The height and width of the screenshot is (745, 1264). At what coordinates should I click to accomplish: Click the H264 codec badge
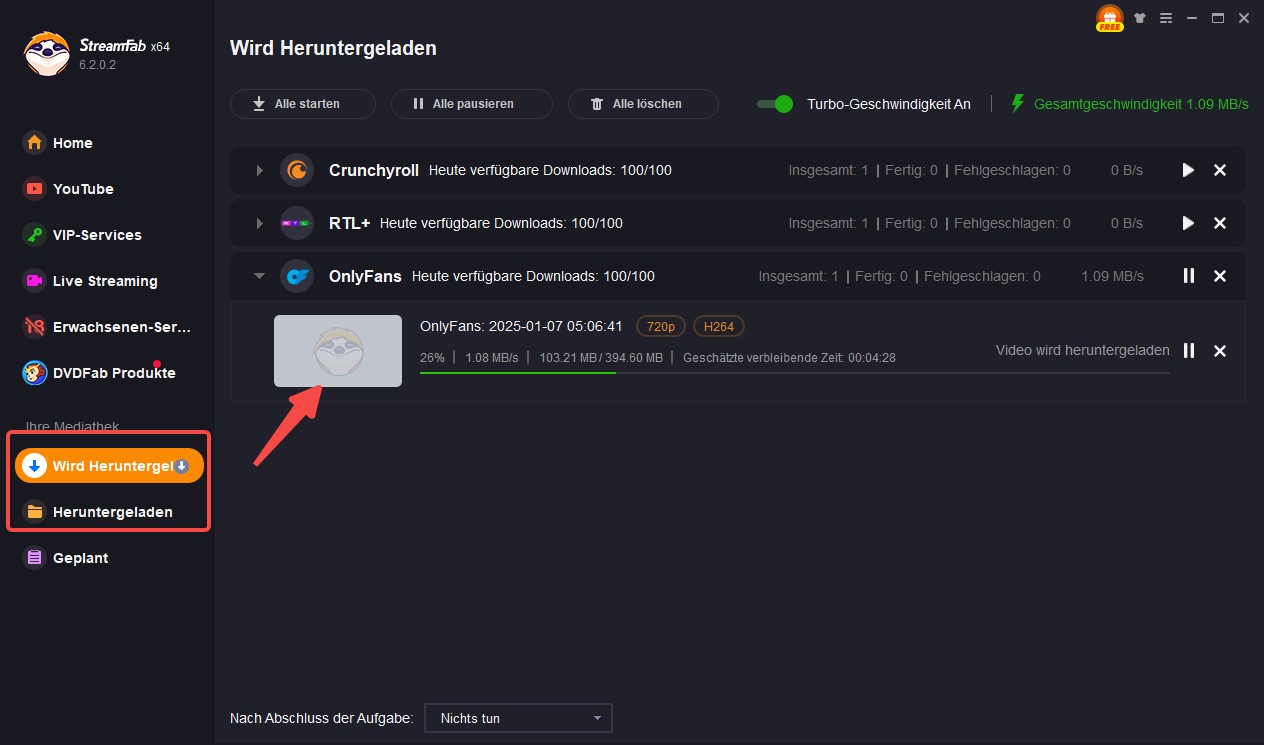(x=719, y=326)
